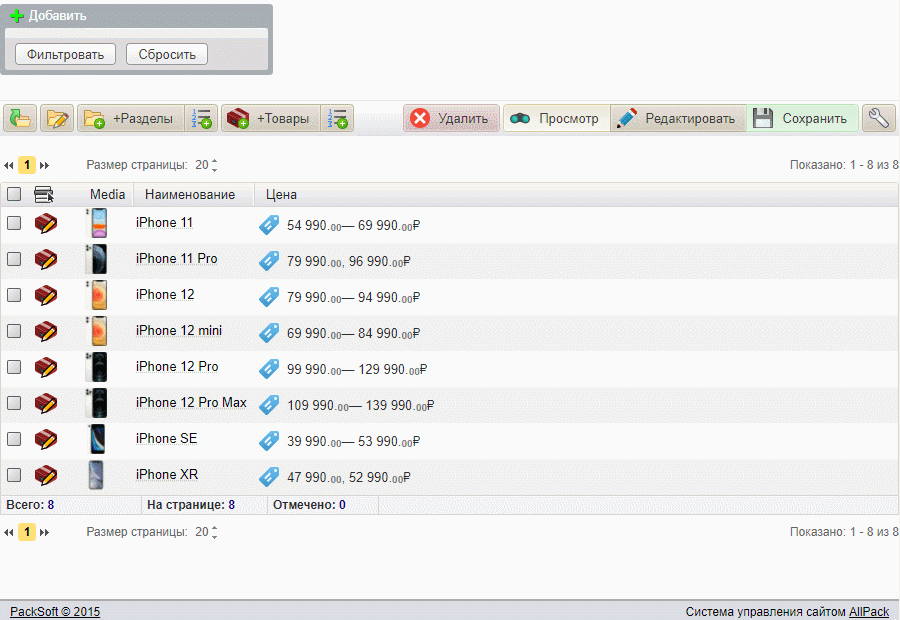
Task: Click the edit folder pencil icon
Action: (x=57, y=118)
